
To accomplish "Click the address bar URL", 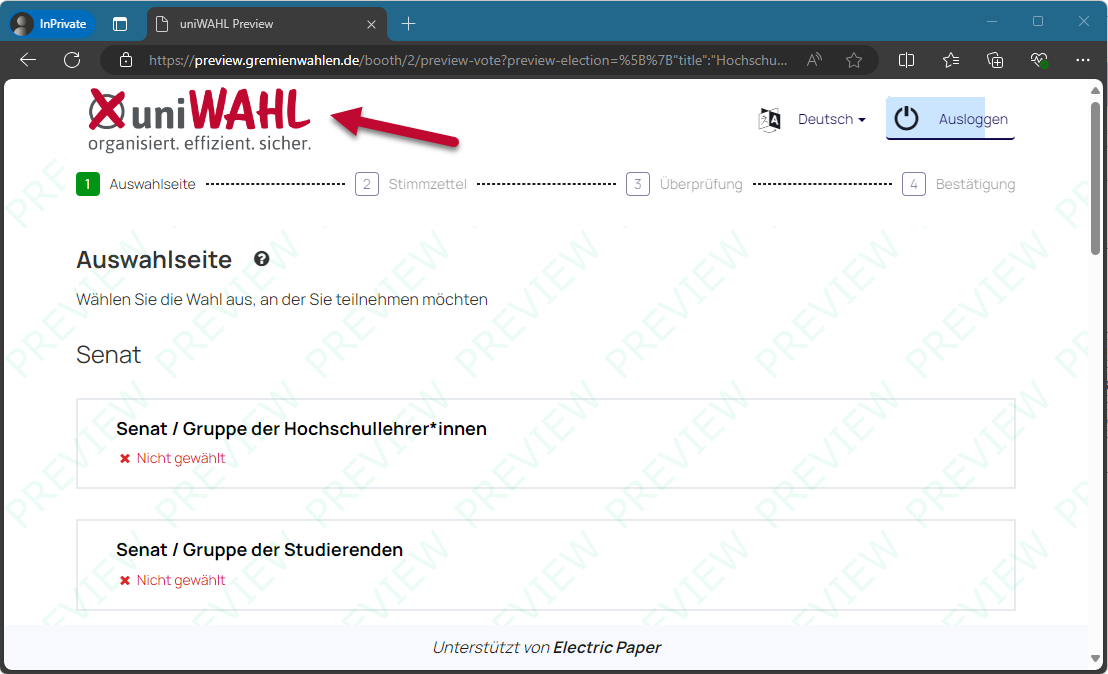I will pyautogui.click(x=467, y=60).
